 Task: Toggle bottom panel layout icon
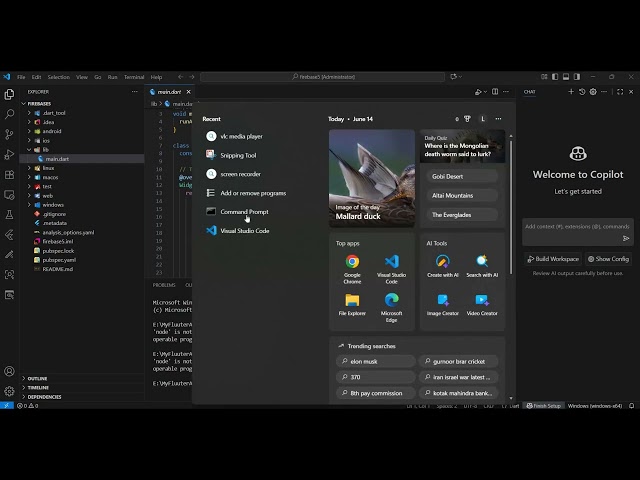click(x=566, y=77)
